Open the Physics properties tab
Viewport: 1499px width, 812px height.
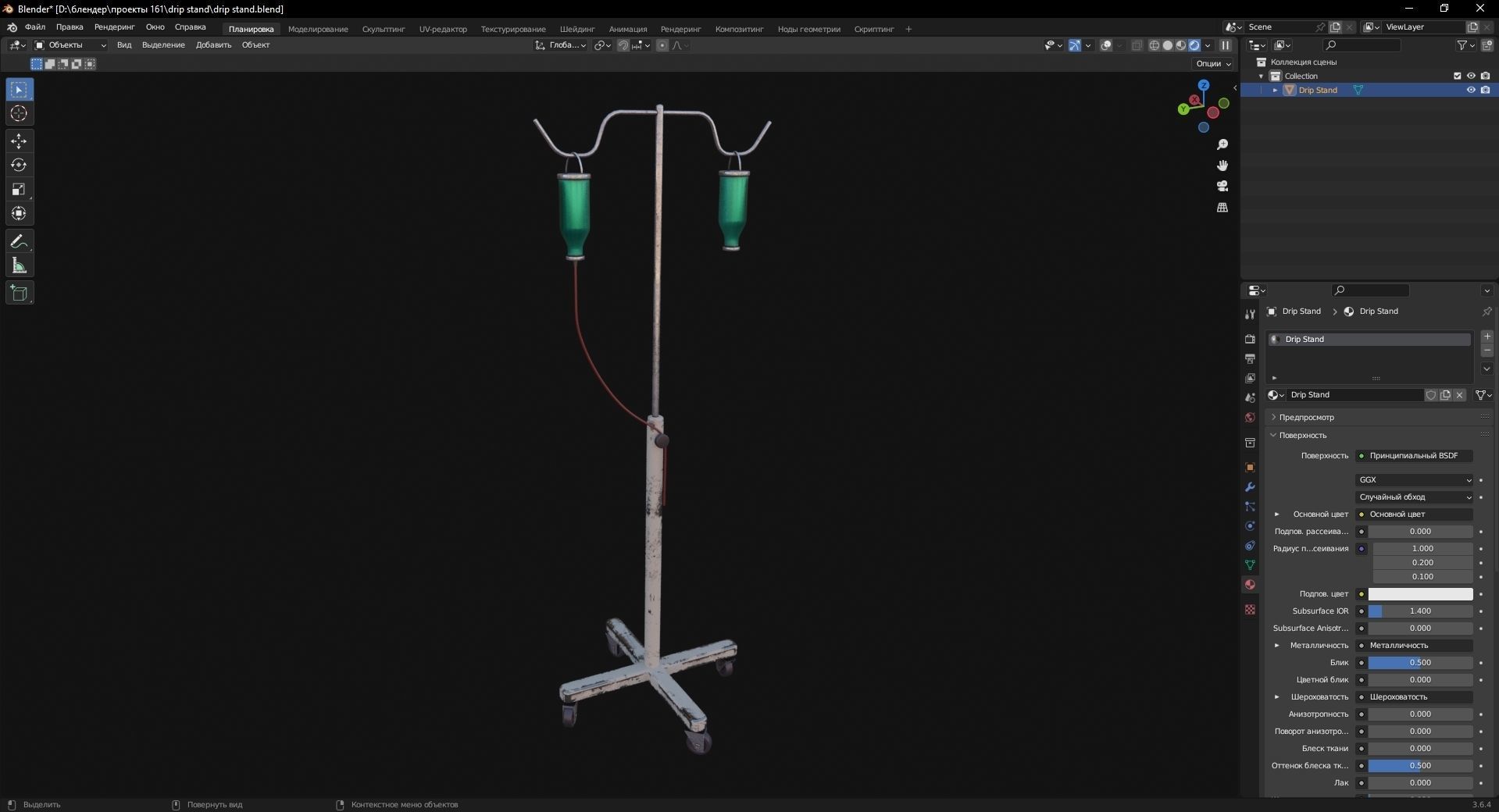(x=1250, y=525)
